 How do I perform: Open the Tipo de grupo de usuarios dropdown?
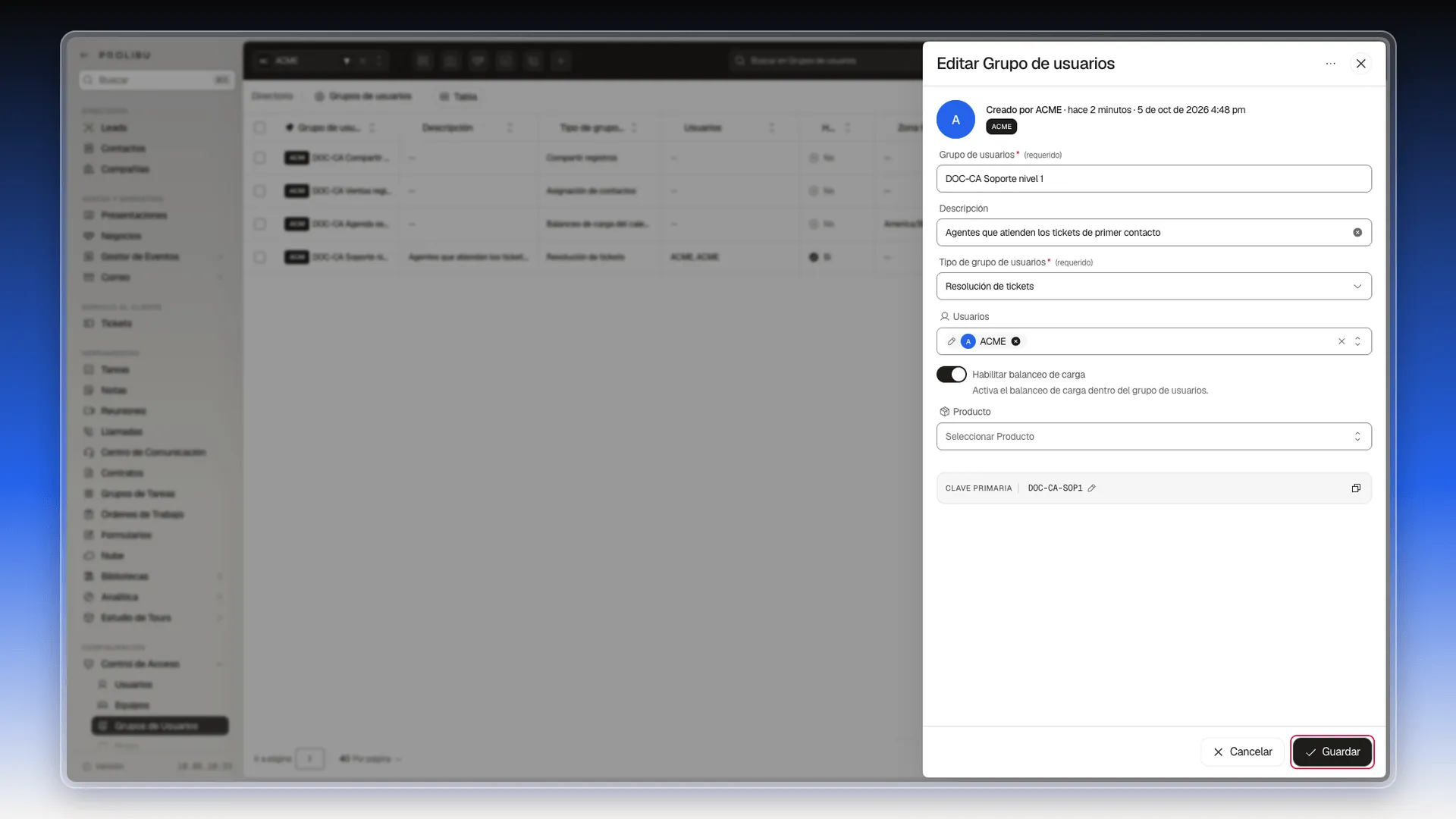pyautogui.click(x=1153, y=287)
